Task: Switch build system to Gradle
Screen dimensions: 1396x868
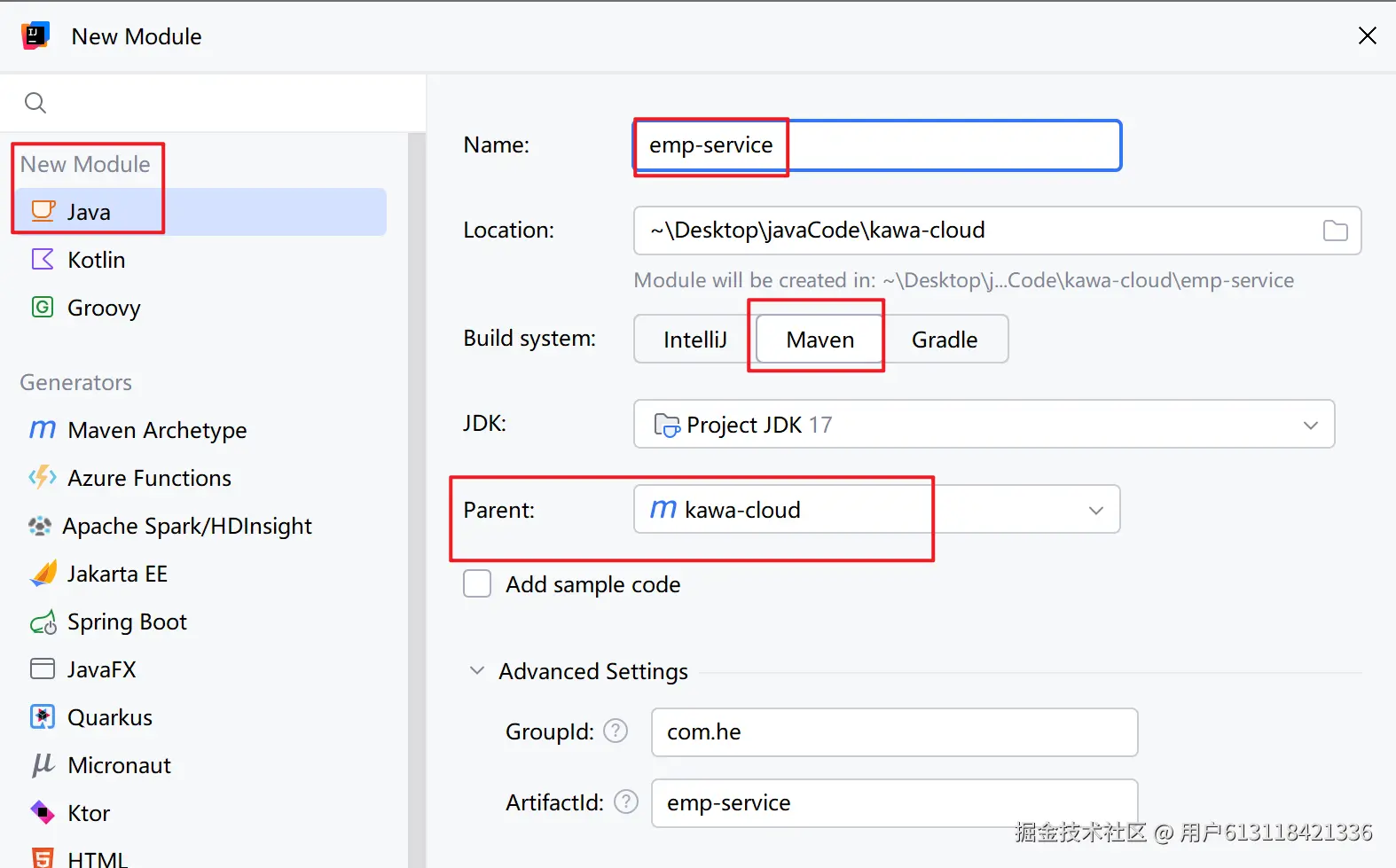Action: [945, 340]
